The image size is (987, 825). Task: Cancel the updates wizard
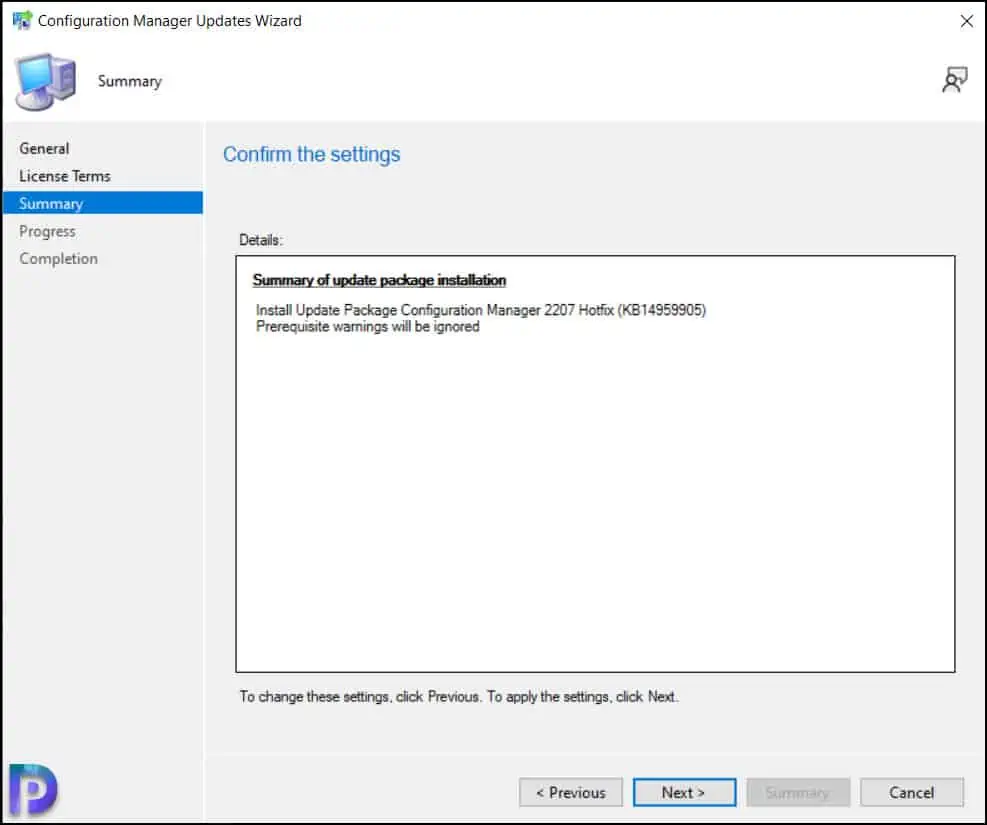pyautogui.click(x=911, y=792)
